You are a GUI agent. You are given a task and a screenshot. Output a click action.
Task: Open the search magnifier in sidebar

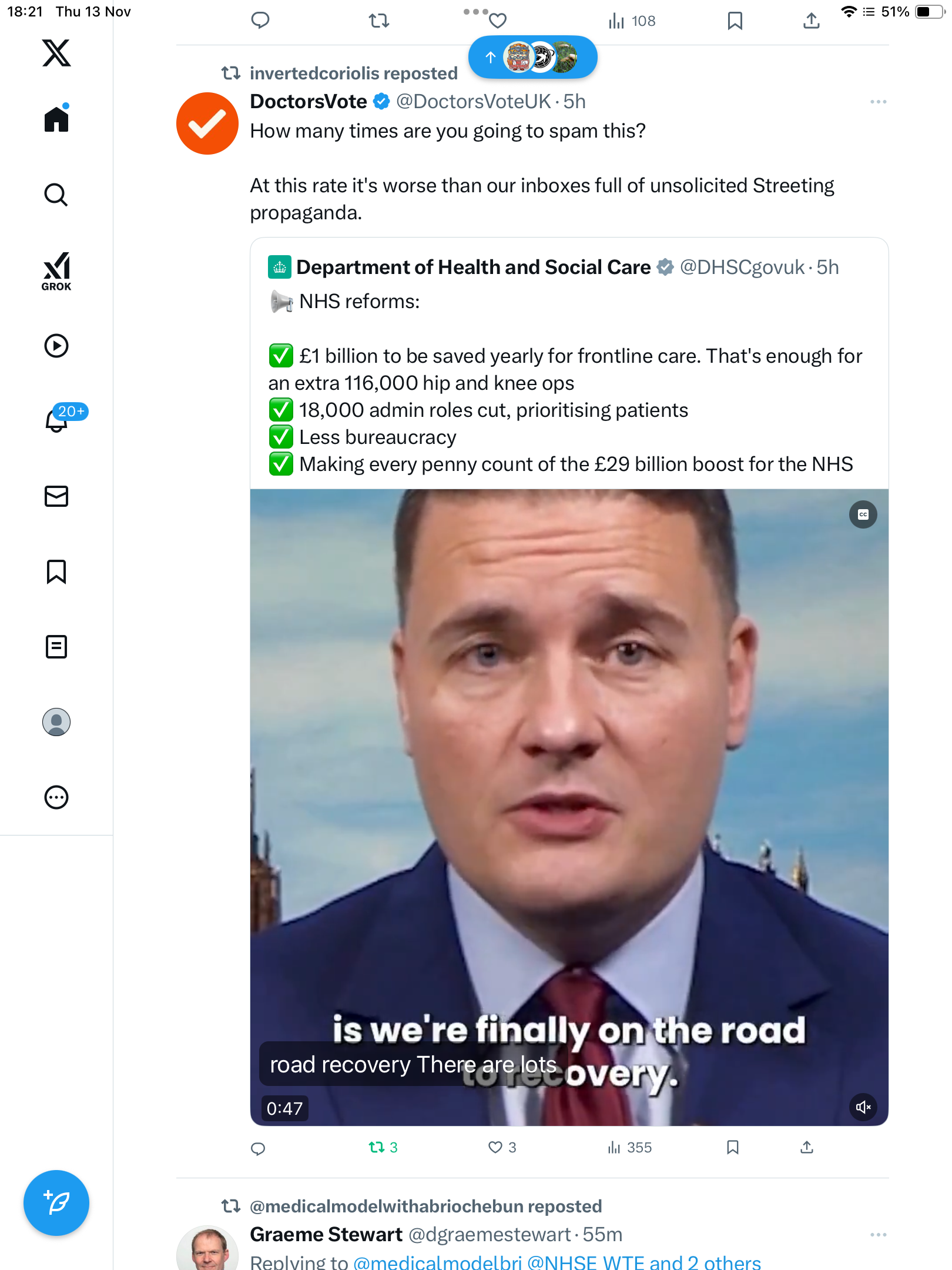click(56, 195)
